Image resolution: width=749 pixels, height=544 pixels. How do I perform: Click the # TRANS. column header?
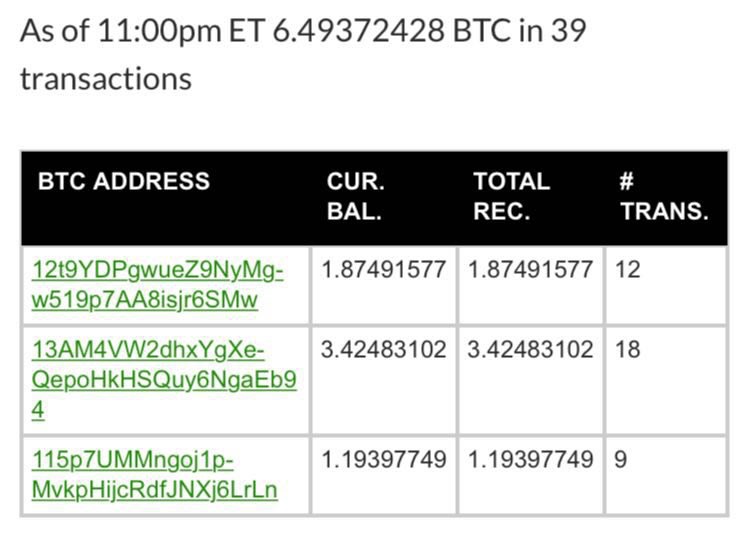(x=664, y=196)
